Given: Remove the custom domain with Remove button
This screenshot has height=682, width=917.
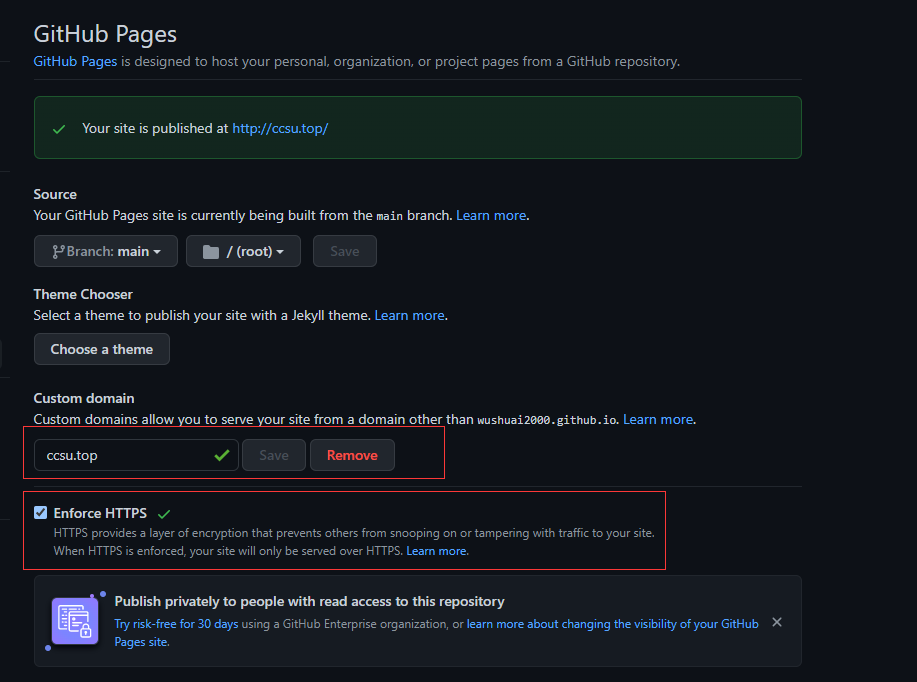Looking at the screenshot, I should [x=352, y=455].
